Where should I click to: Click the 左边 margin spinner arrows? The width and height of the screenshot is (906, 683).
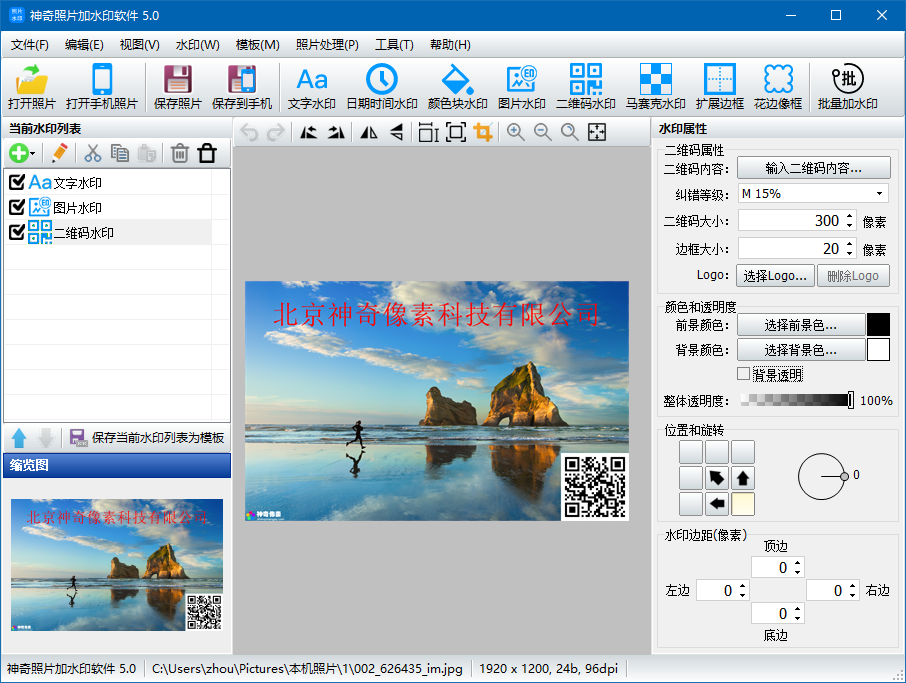click(x=742, y=591)
